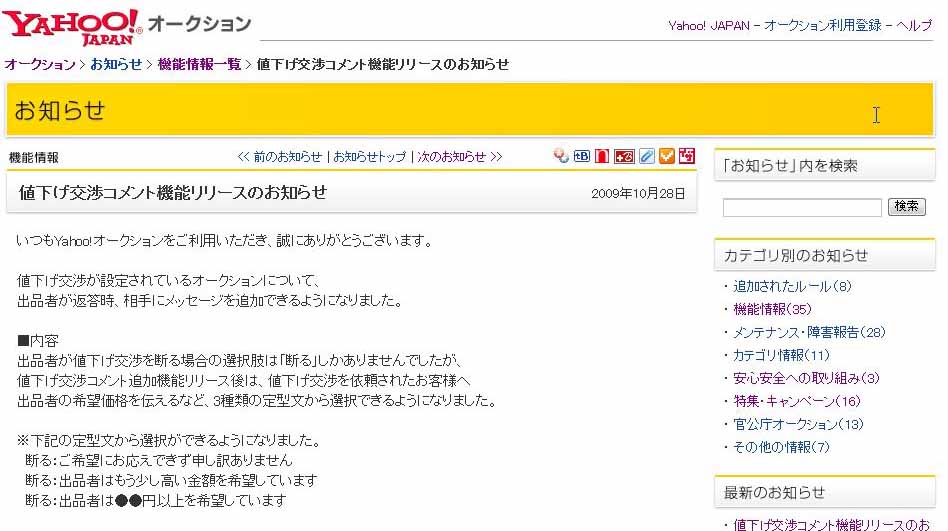
Task: Go to オークション in breadcrumb
Action: [40, 64]
